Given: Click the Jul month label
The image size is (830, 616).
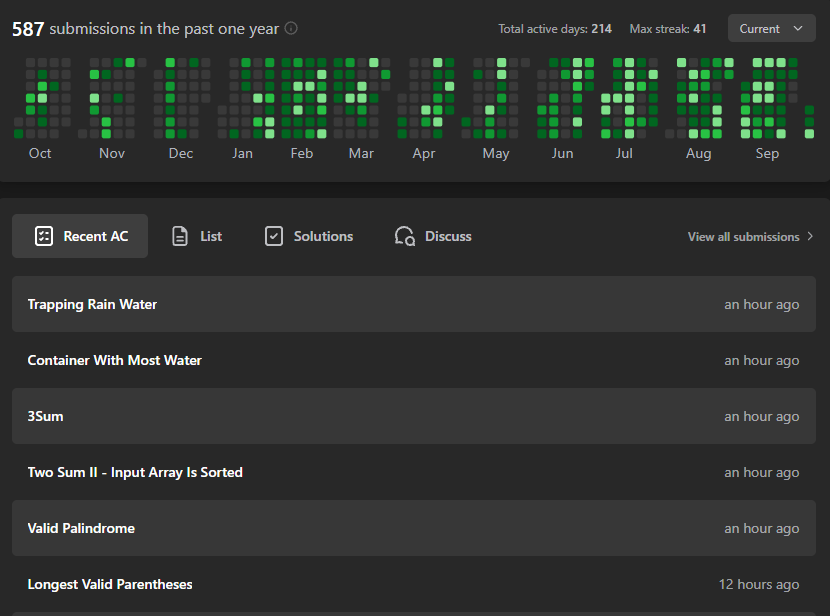Looking at the screenshot, I should tap(624, 153).
